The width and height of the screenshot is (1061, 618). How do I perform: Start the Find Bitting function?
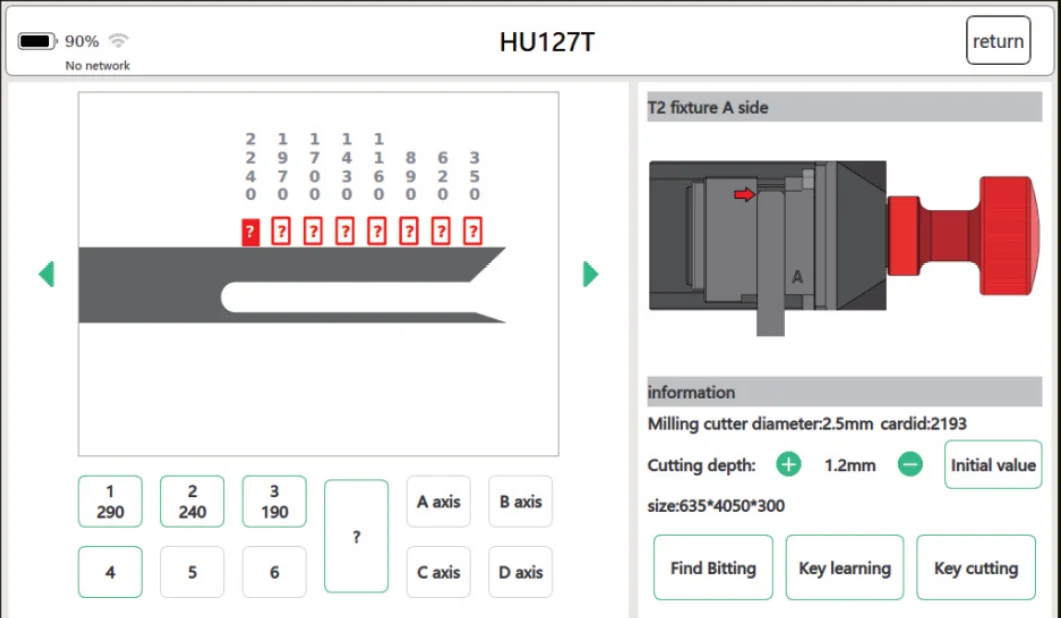pyautogui.click(x=713, y=567)
